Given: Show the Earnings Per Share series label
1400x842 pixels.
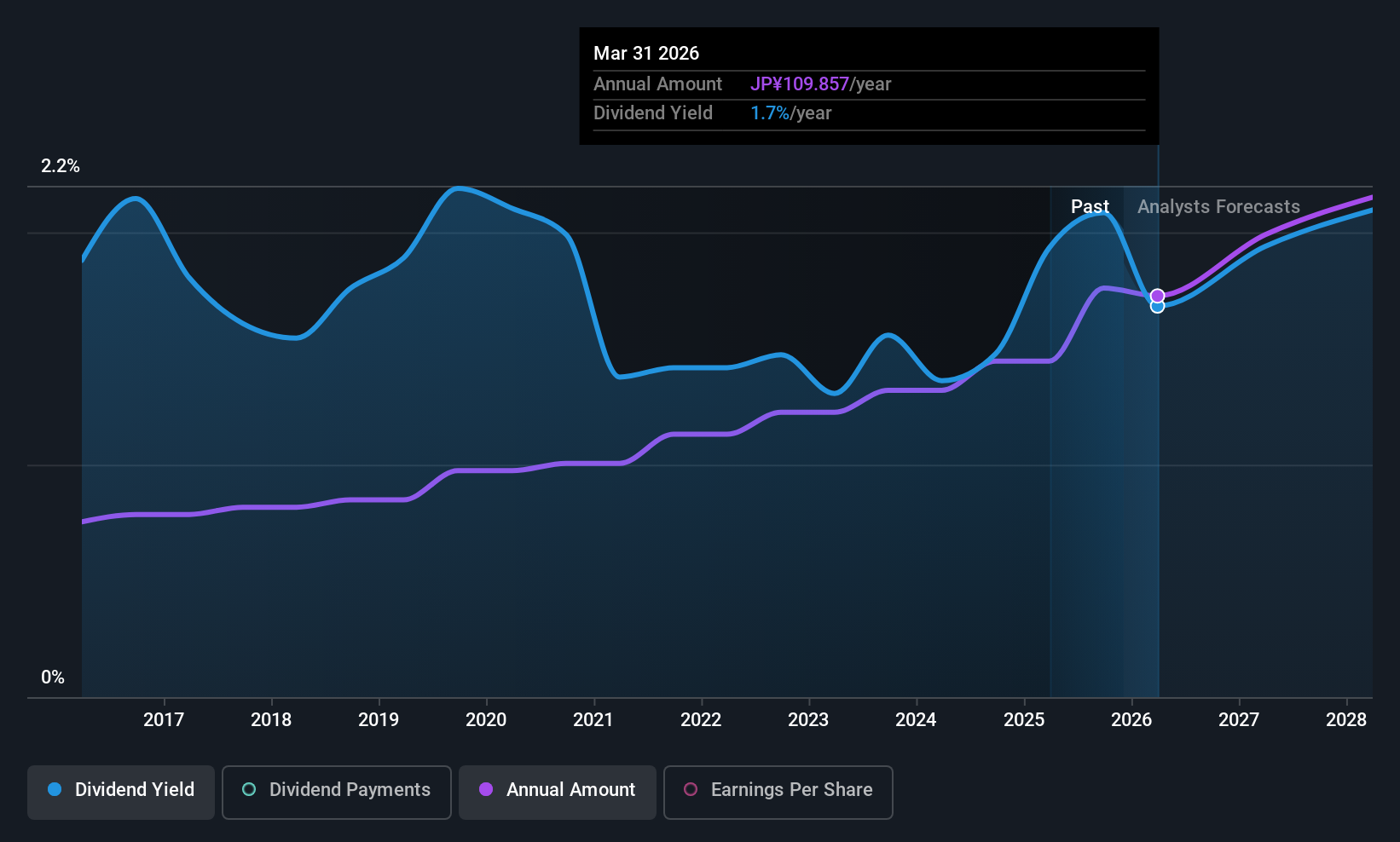Looking at the screenshot, I should 791,790.
